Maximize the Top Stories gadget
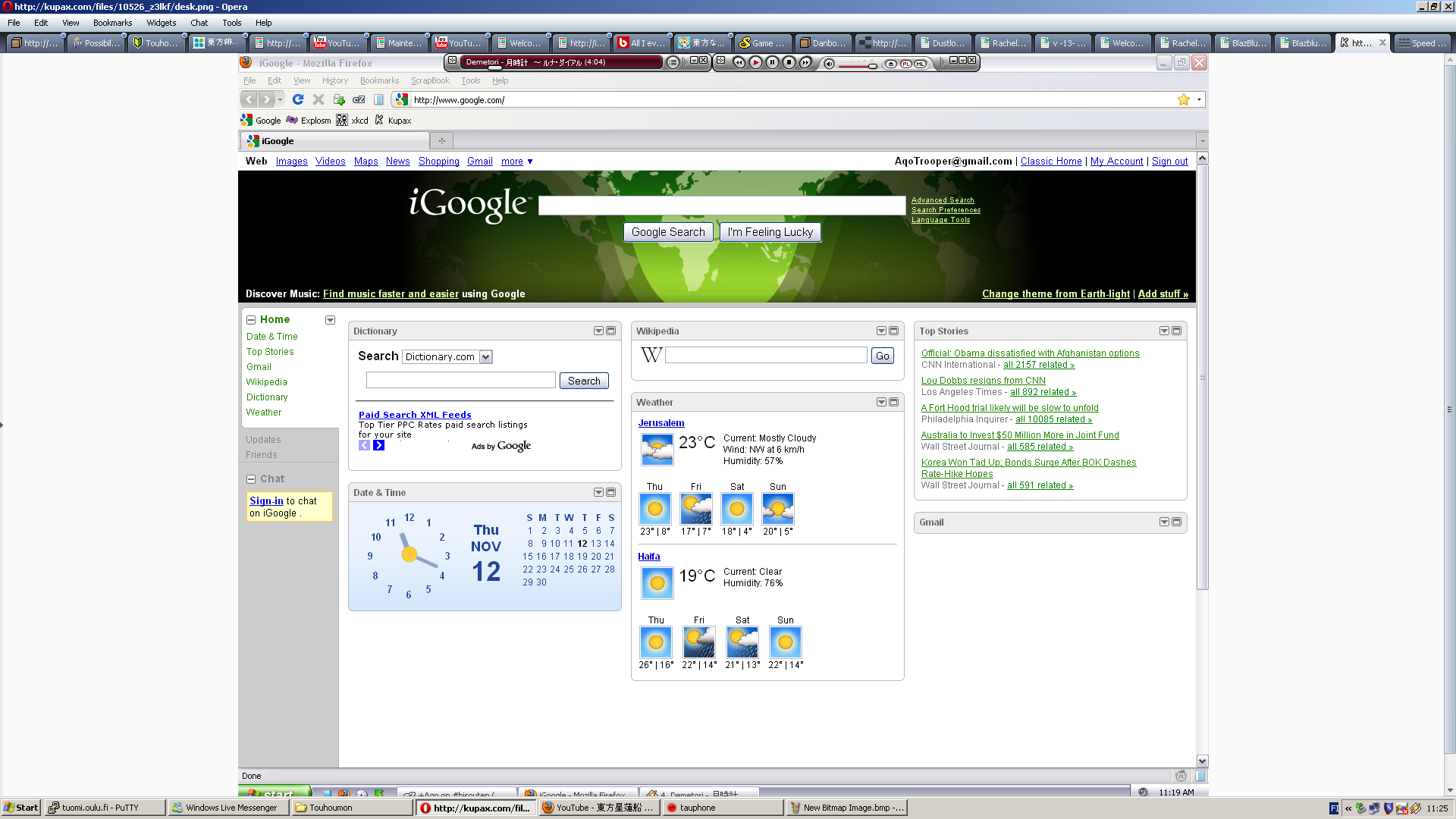Viewport: 1456px width, 819px height. pyautogui.click(x=1177, y=331)
